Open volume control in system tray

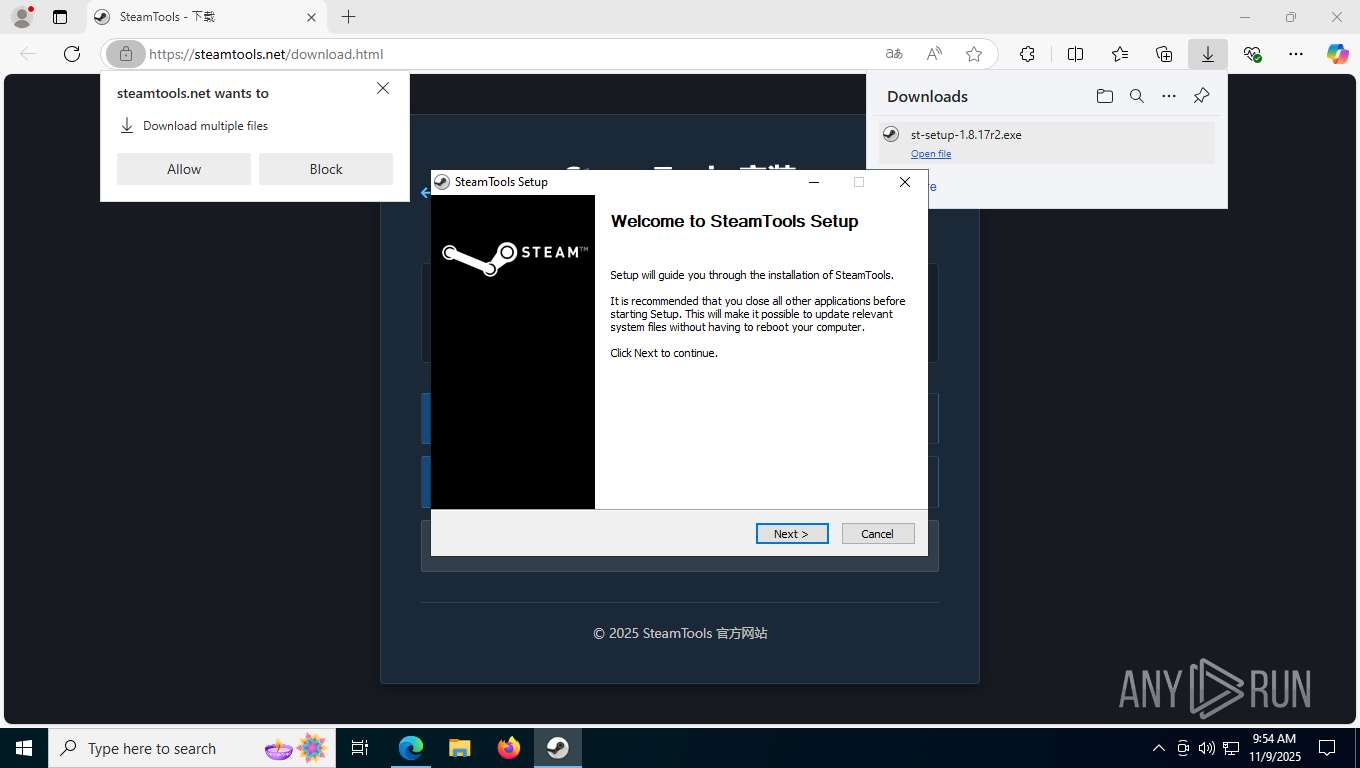[x=1206, y=748]
